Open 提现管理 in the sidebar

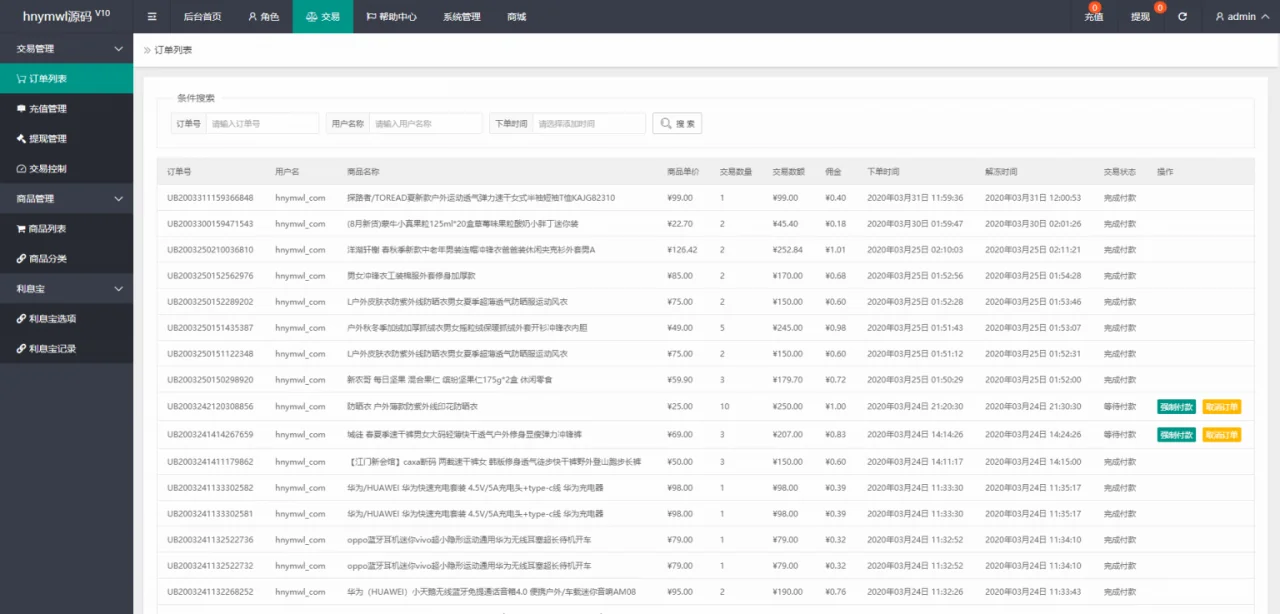click(x=47, y=139)
